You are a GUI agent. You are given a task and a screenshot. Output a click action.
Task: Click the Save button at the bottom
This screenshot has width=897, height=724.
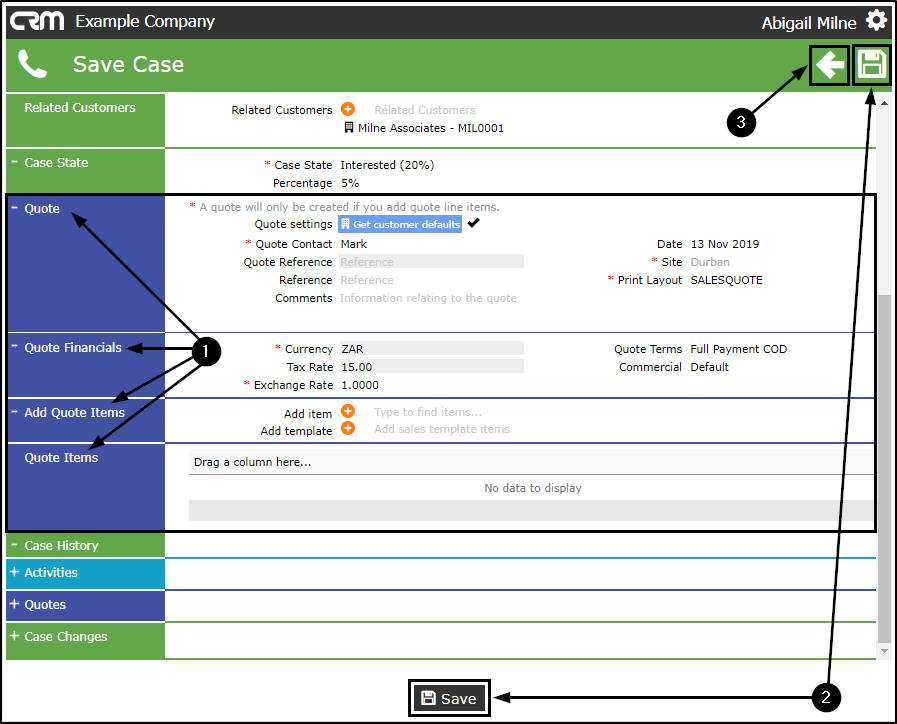click(x=449, y=698)
